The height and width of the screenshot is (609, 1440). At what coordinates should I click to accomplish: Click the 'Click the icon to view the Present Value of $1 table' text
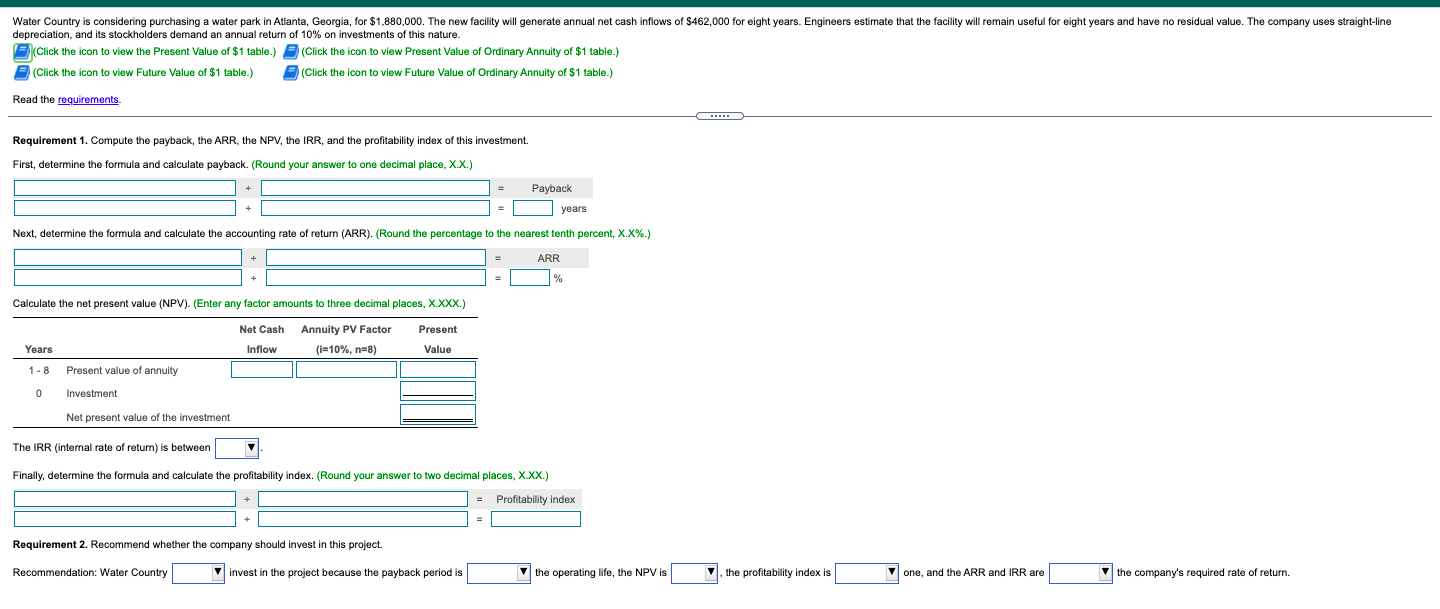click(154, 52)
